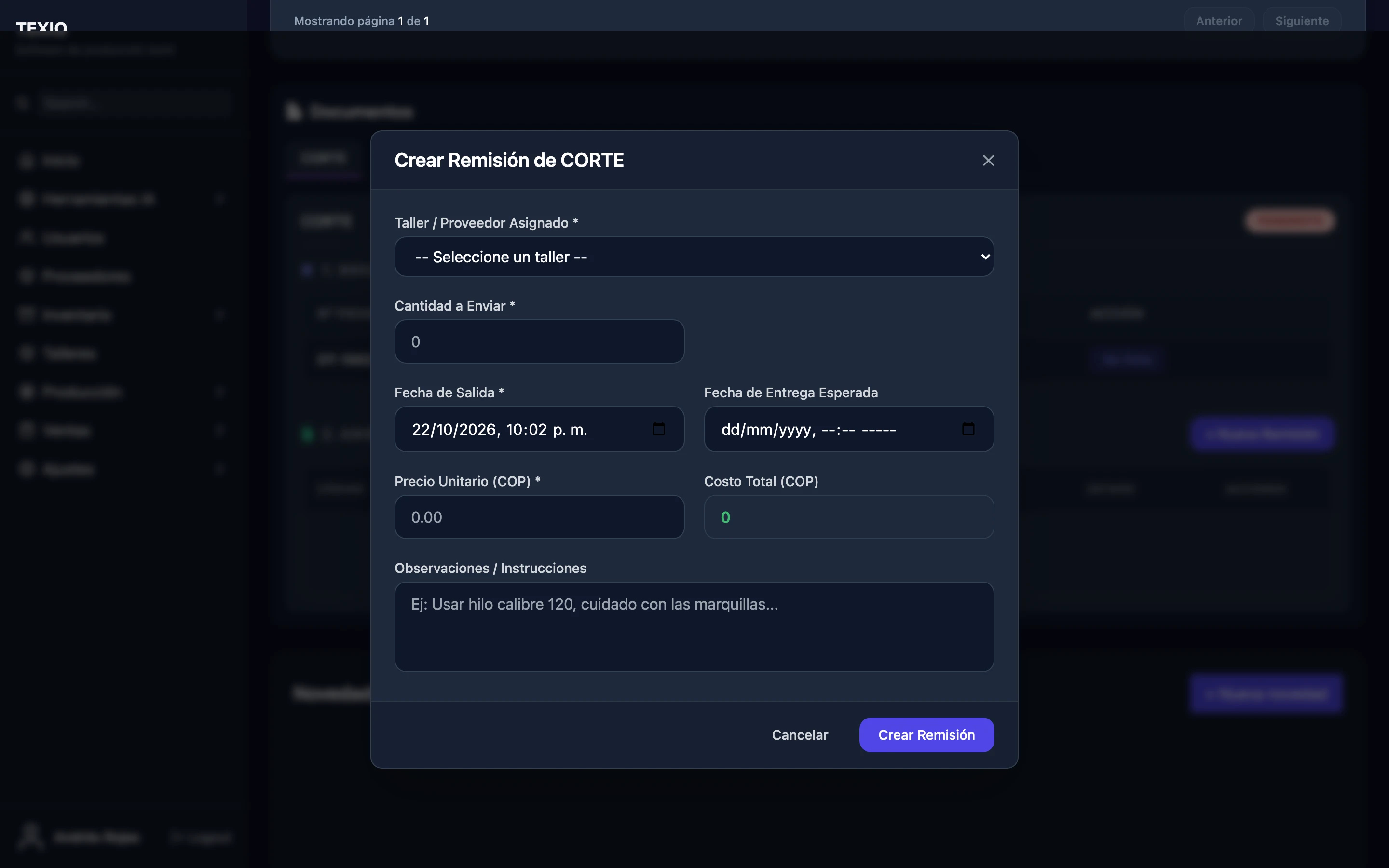Close the Crear Remisión de CORTE dialog
Viewport: 1389px width, 868px height.
(988, 161)
